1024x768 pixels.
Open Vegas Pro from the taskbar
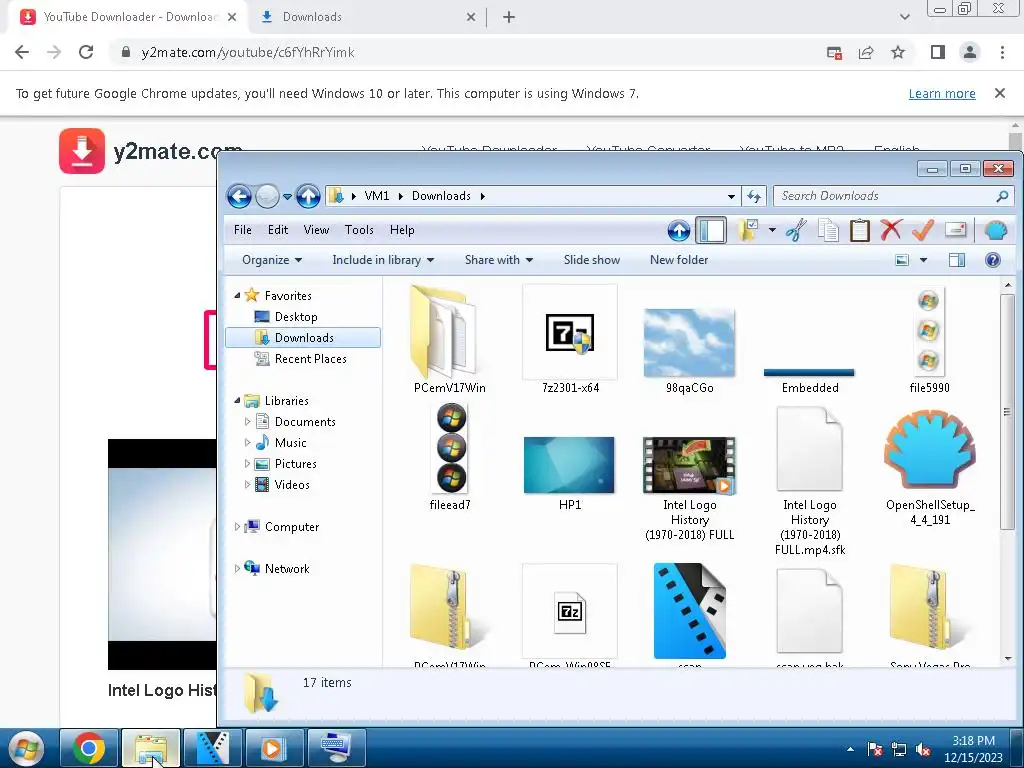point(212,748)
